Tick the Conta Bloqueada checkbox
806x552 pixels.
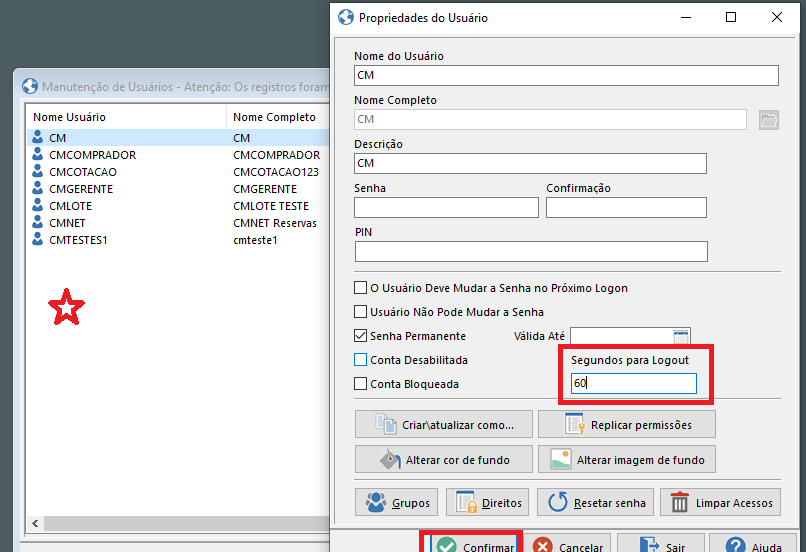(360, 384)
